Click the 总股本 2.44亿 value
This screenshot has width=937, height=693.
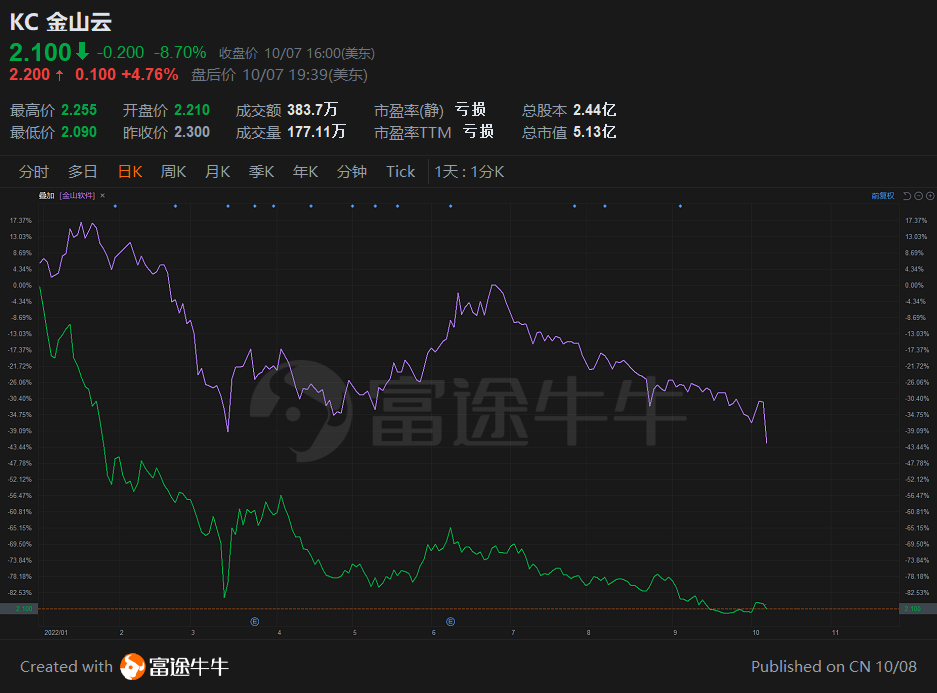click(x=595, y=110)
